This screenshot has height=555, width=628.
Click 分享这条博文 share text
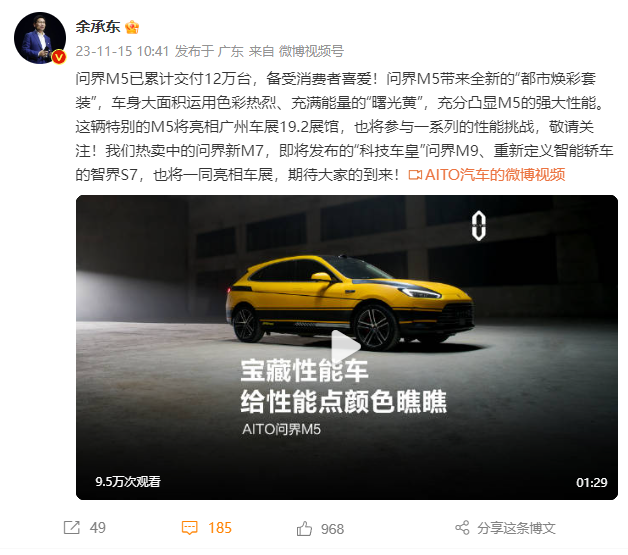point(516,528)
